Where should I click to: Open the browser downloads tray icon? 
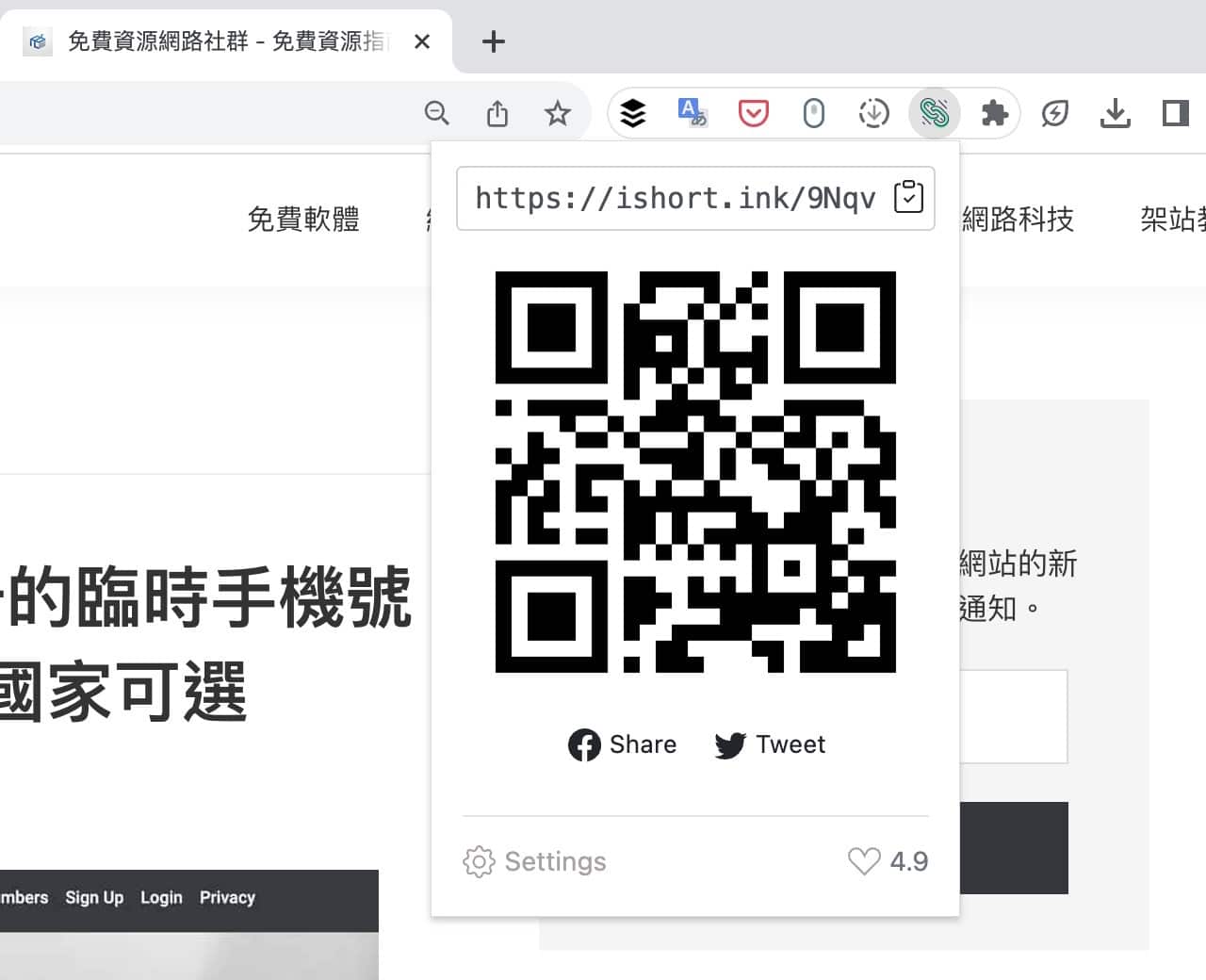click(x=1115, y=114)
